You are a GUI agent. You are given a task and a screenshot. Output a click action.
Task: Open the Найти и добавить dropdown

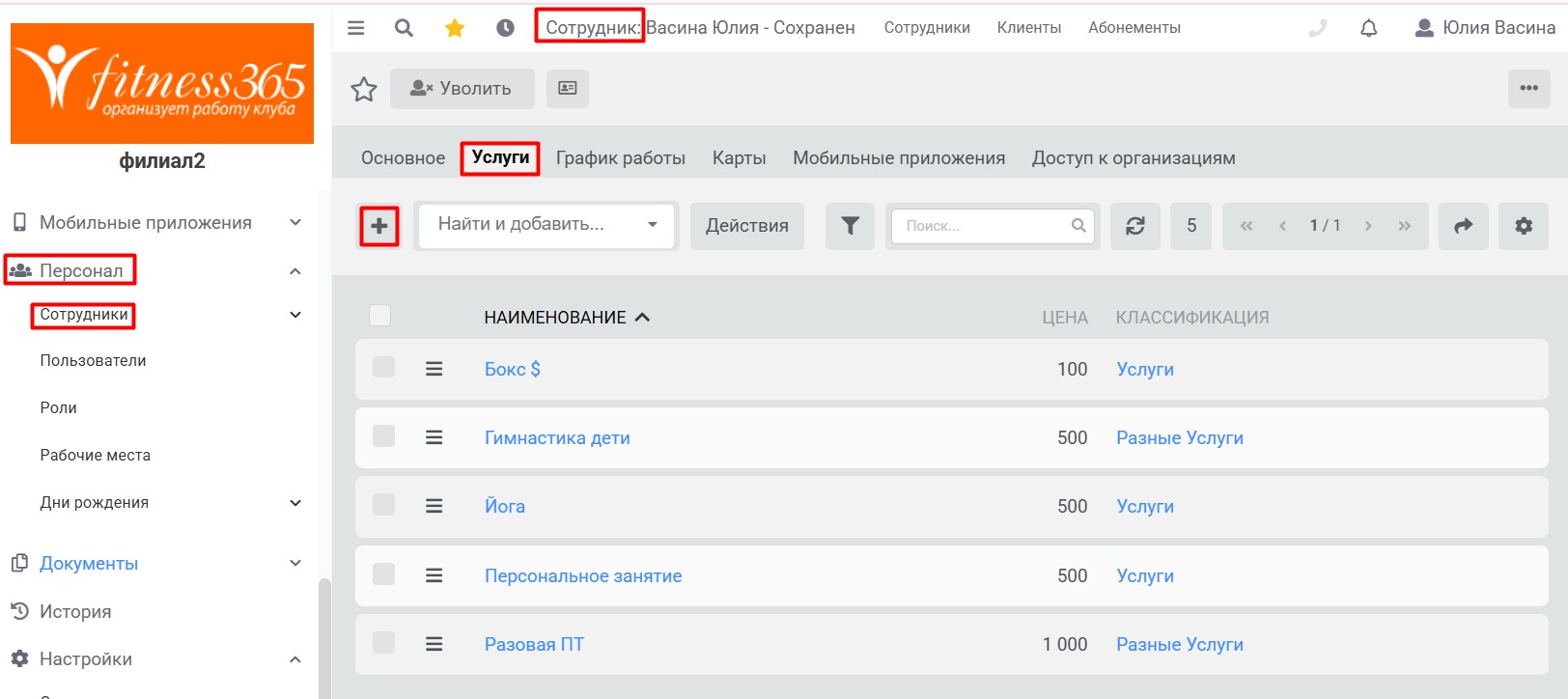(x=546, y=225)
